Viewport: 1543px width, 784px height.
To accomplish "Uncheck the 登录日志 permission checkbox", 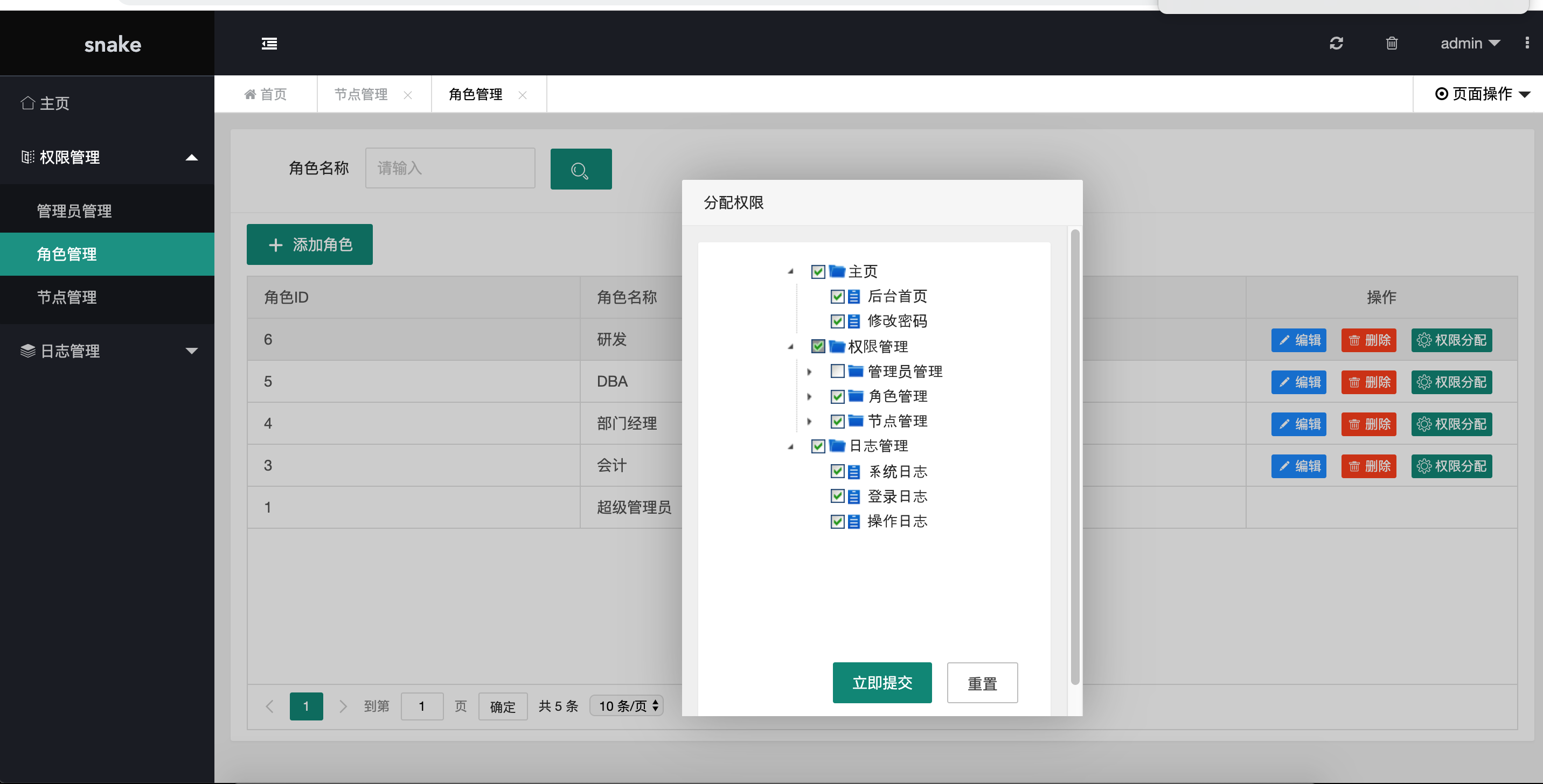I will coord(837,496).
